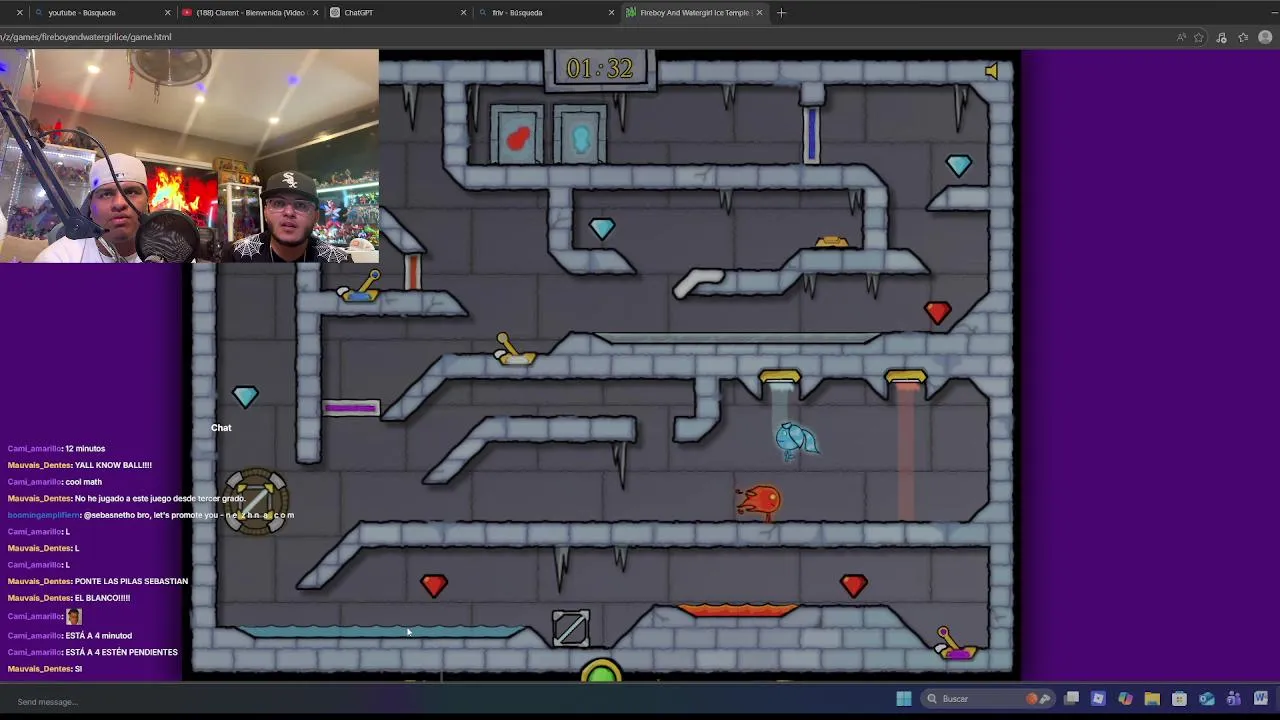Click the red diamond above the water pool
Image resolution: width=1280 pixels, height=720 pixels.
433,585
